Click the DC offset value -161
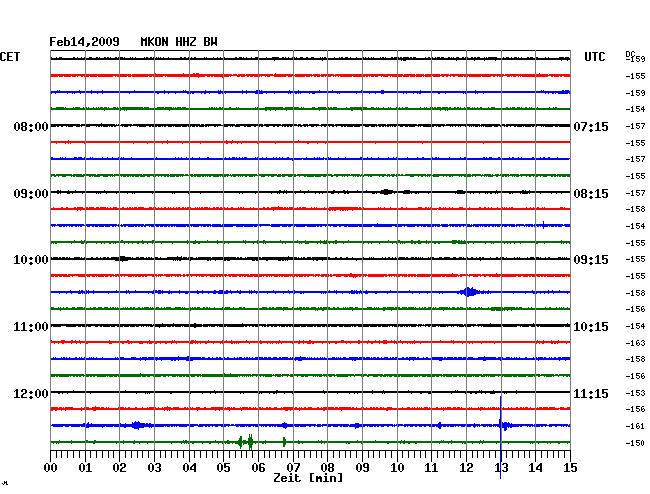 pyautogui.click(x=635, y=426)
